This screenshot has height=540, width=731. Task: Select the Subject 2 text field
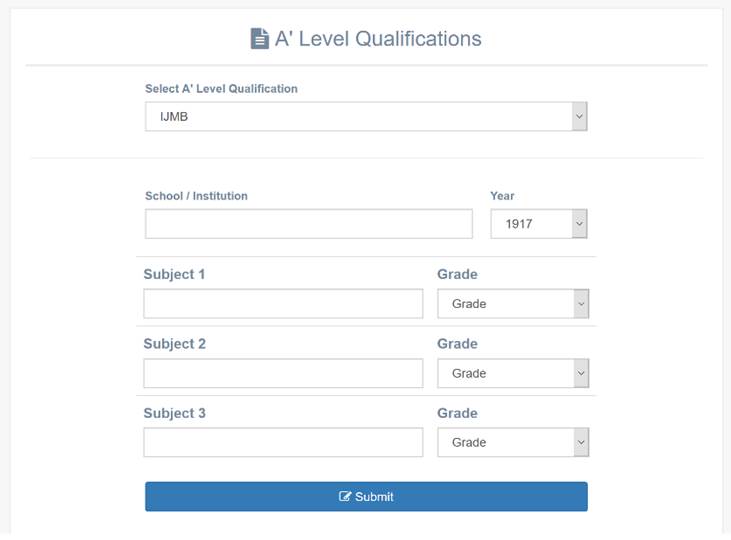pos(283,373)
